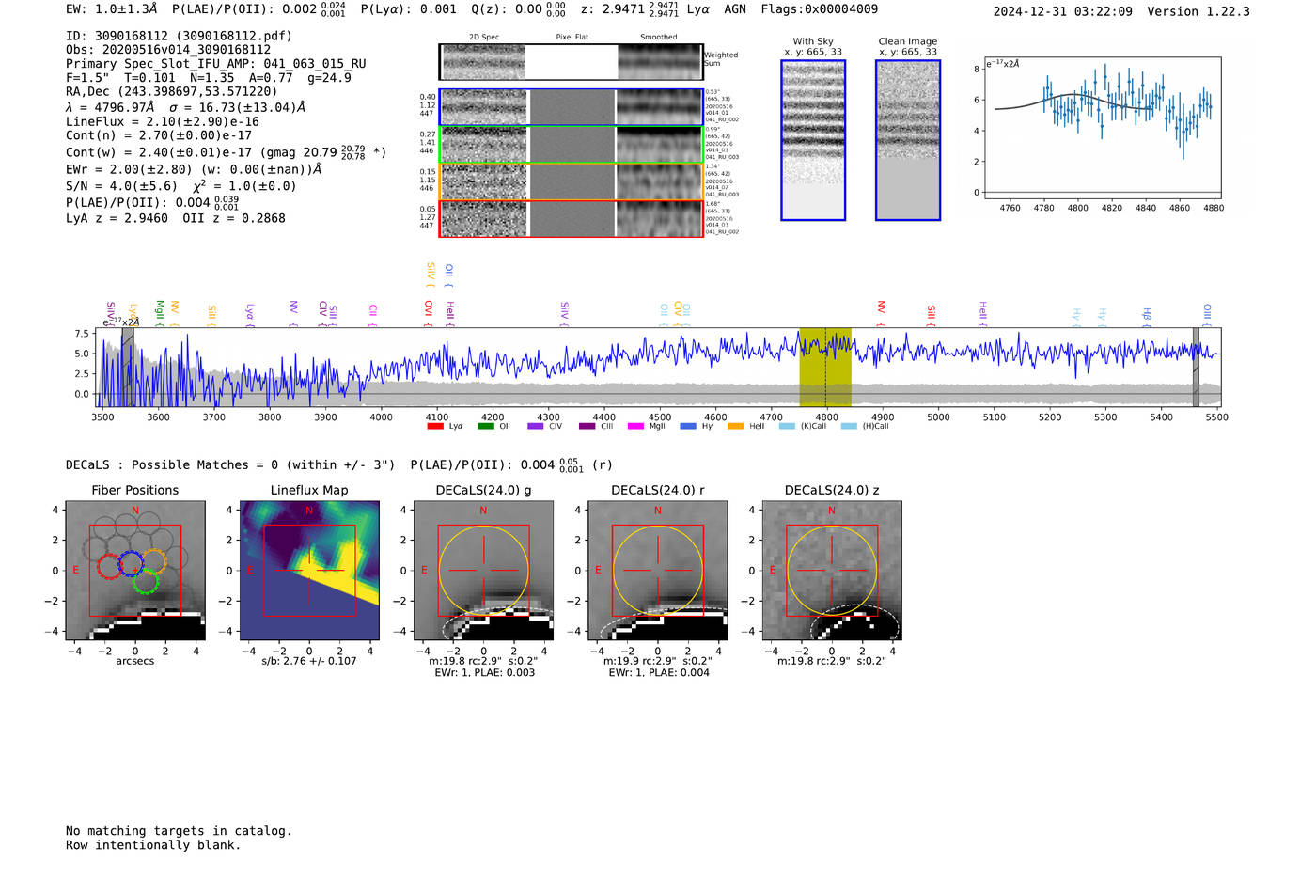This screenshot has width=1316, height=896.
Task: Click "No matching targets in catalog." text
Action: 179,831
